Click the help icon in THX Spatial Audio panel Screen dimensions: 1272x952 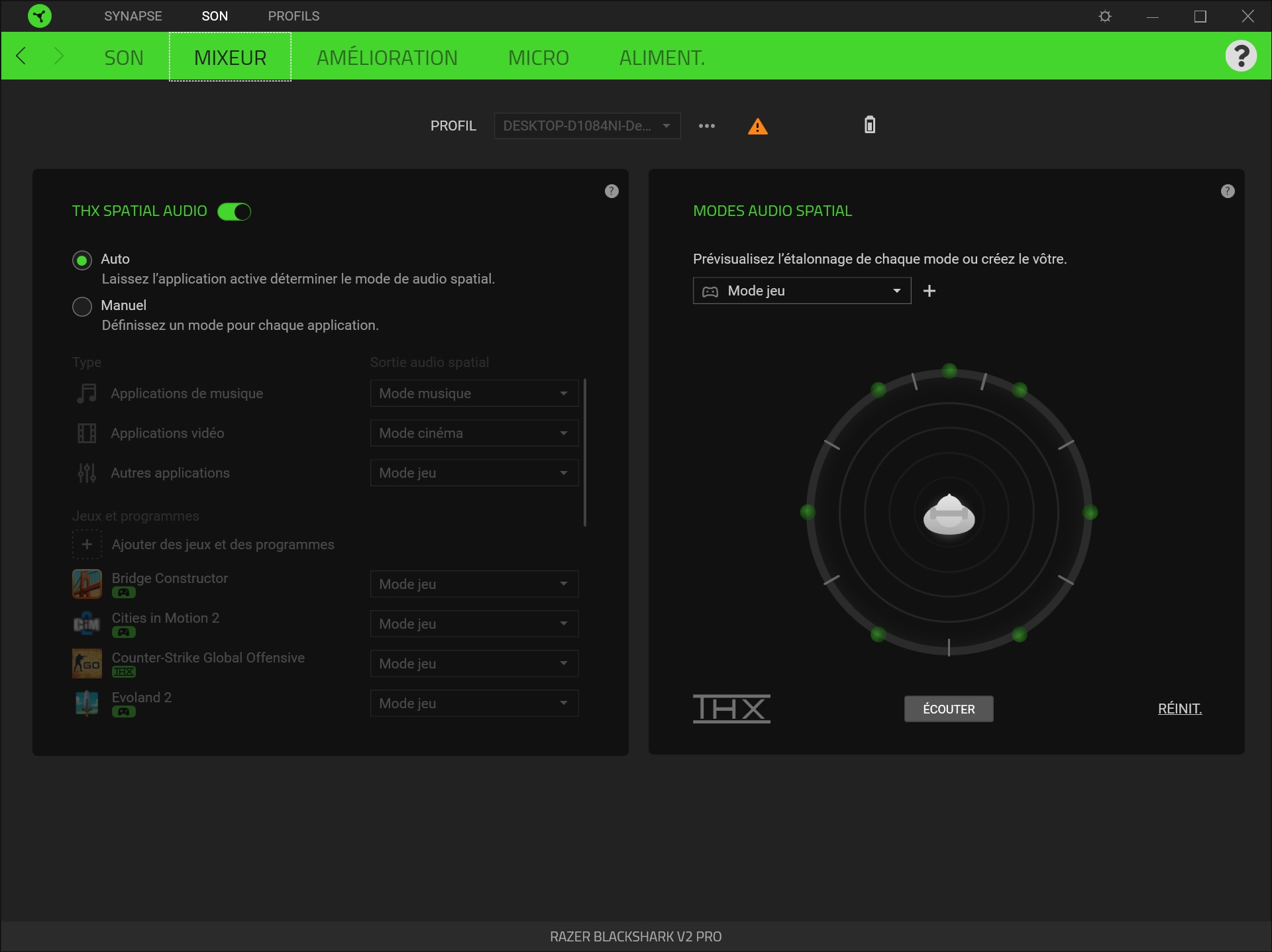tap(611, 191)
